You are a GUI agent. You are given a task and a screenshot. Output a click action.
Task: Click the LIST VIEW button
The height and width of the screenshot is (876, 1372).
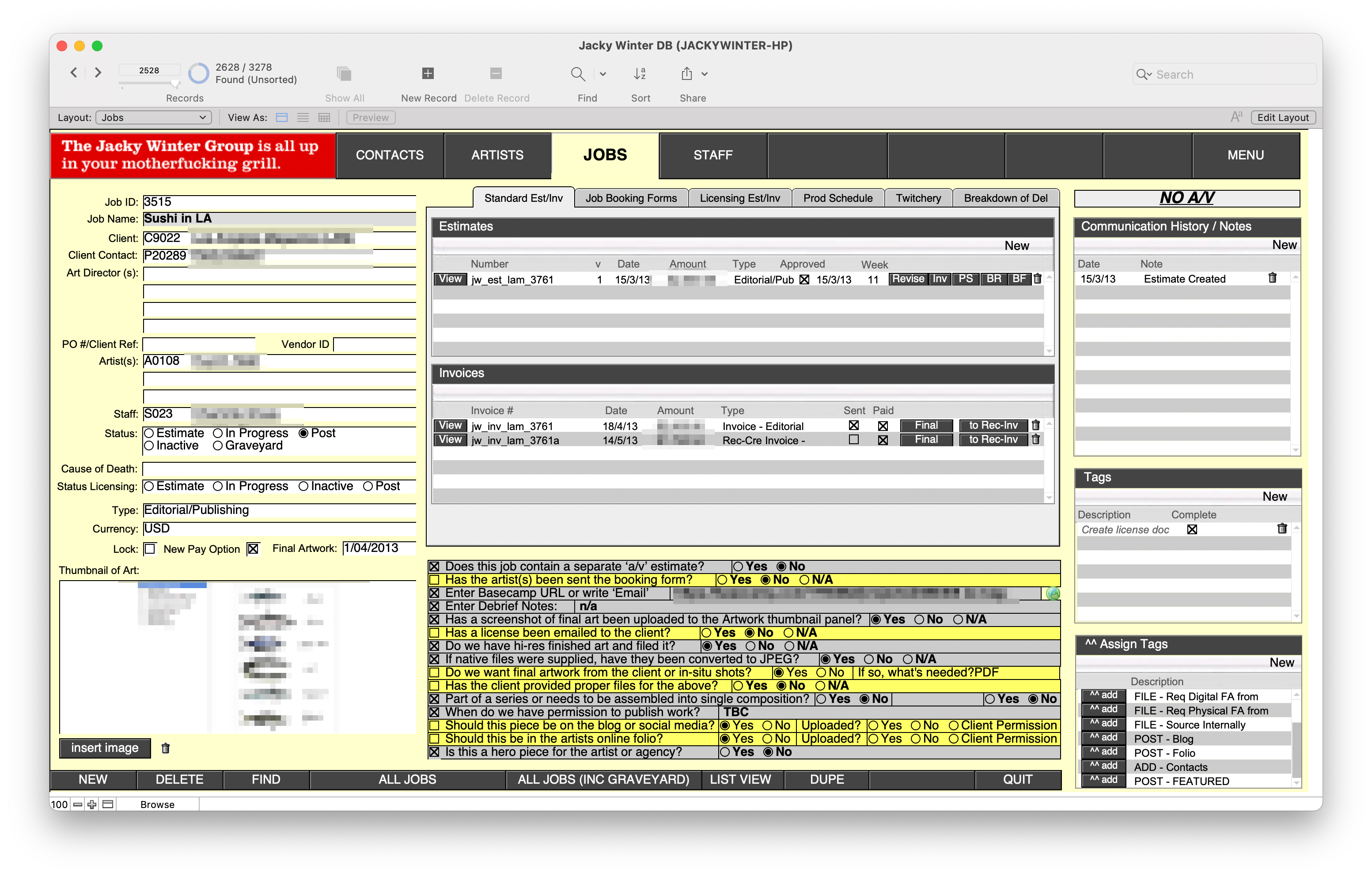[x=740, y=780]
